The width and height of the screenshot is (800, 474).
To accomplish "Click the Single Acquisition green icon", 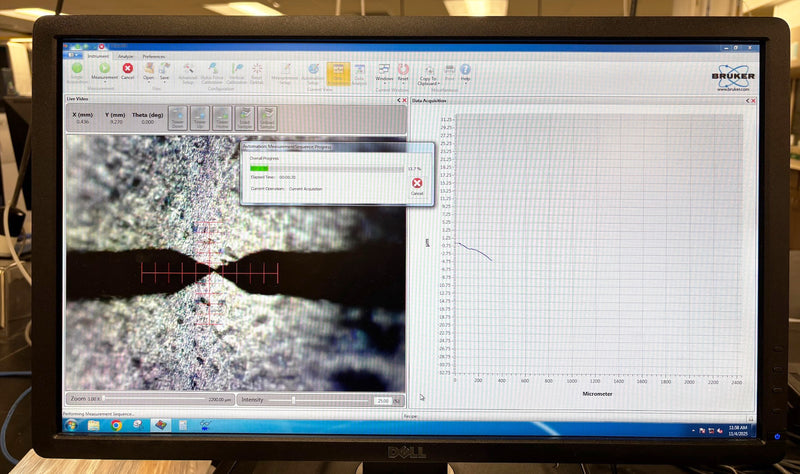I will (77, 68).
